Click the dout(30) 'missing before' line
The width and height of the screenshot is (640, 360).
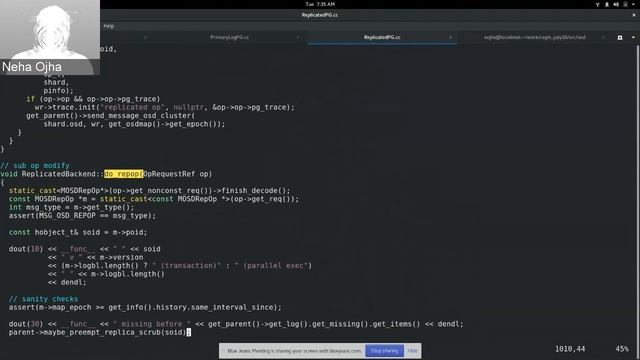[236, 324]
